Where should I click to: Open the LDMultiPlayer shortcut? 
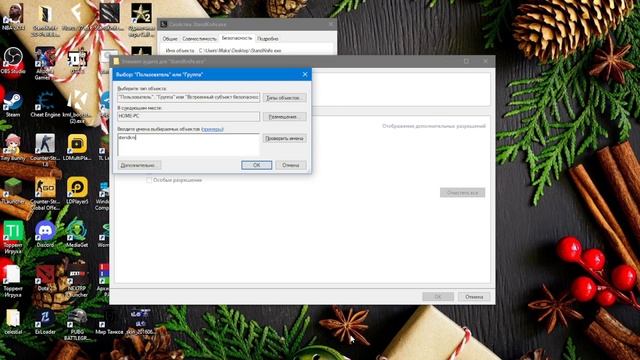click(x=77, y=147)
